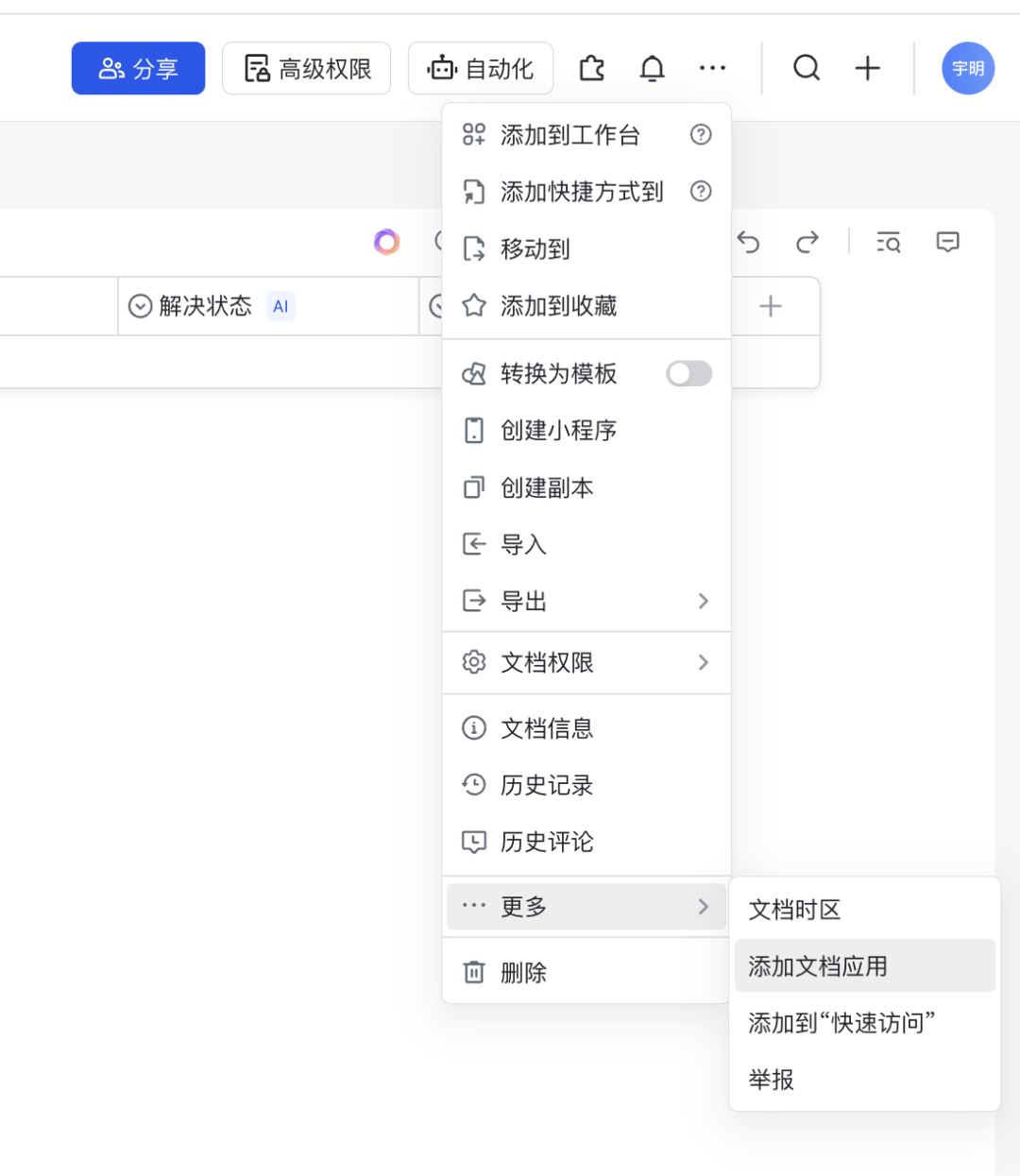The height and width of the screenshot is (1176, 1020).
Task: Add a new column with plus header
Action: pos(771,306)
